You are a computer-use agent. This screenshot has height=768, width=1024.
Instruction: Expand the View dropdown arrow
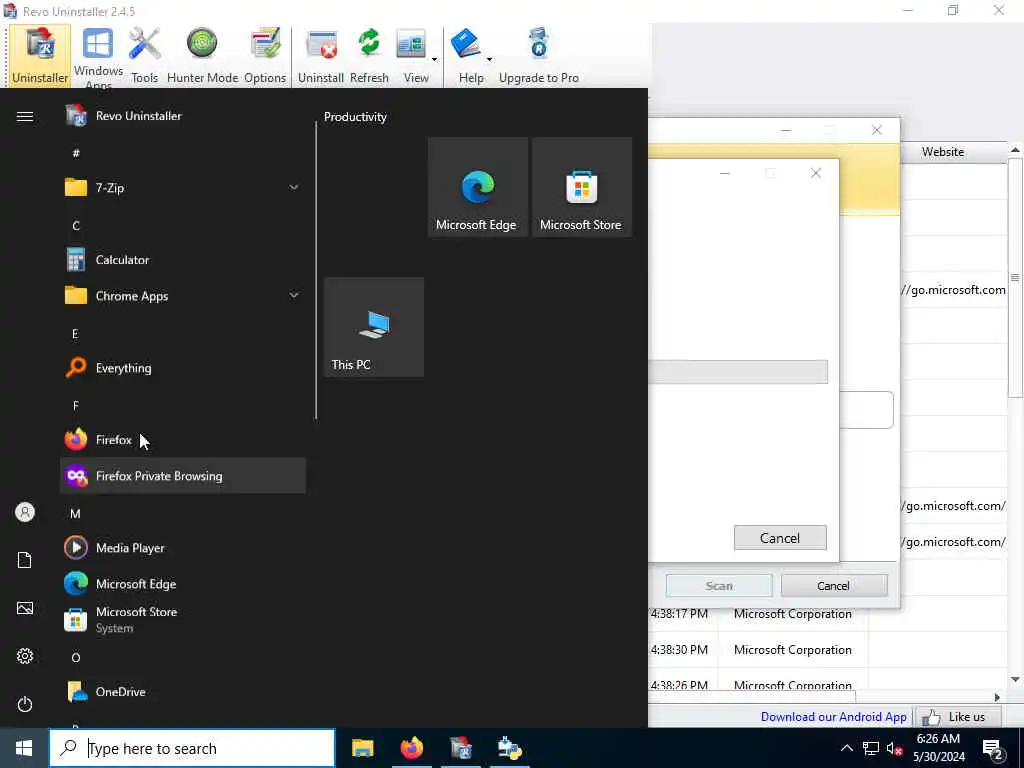(x=434, y=60)
